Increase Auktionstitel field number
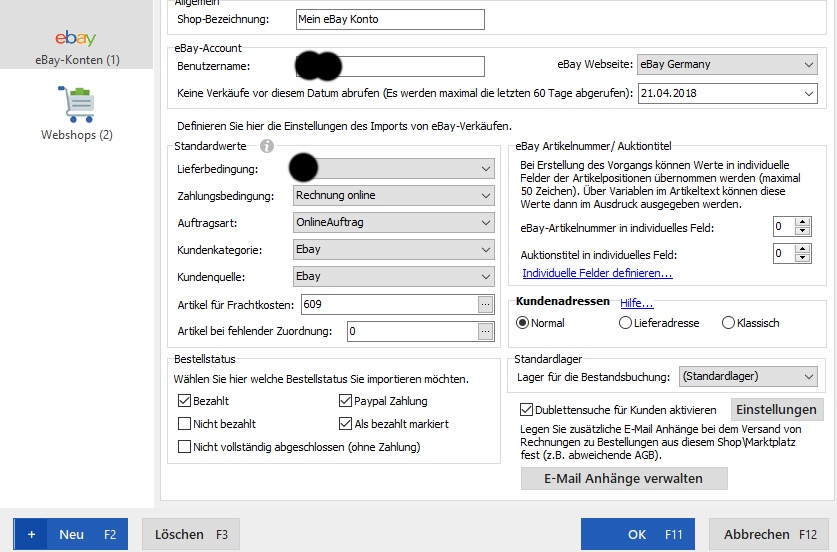Screen dimensions: 837x552 tap(802, 249)
